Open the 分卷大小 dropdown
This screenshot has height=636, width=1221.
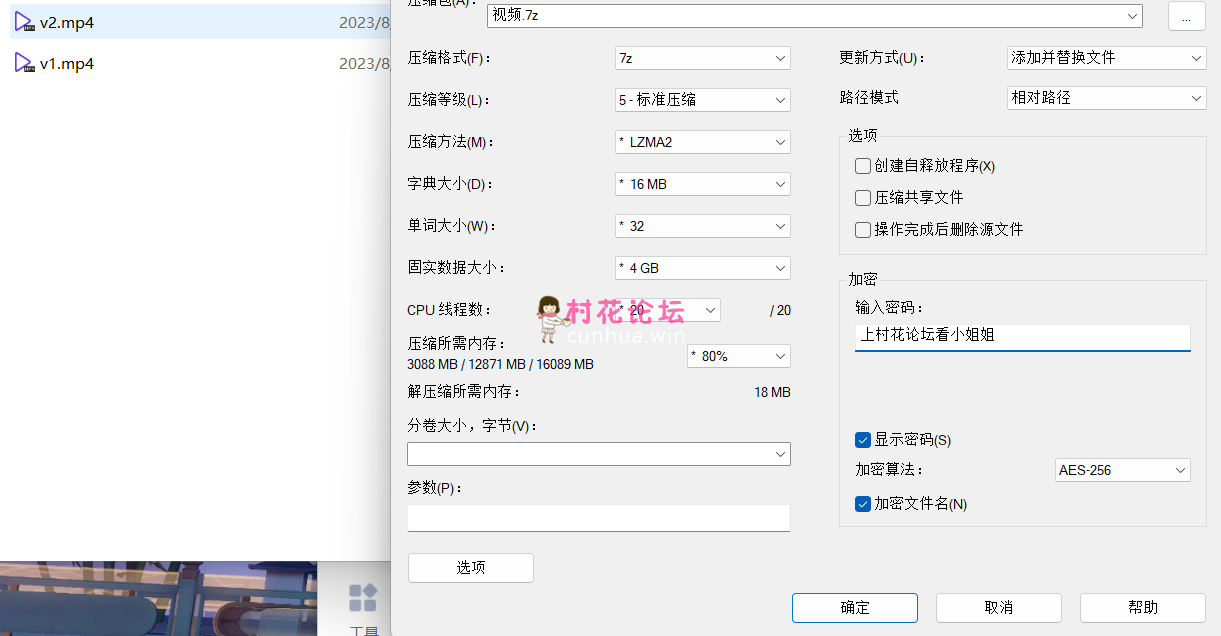point(599,454)
